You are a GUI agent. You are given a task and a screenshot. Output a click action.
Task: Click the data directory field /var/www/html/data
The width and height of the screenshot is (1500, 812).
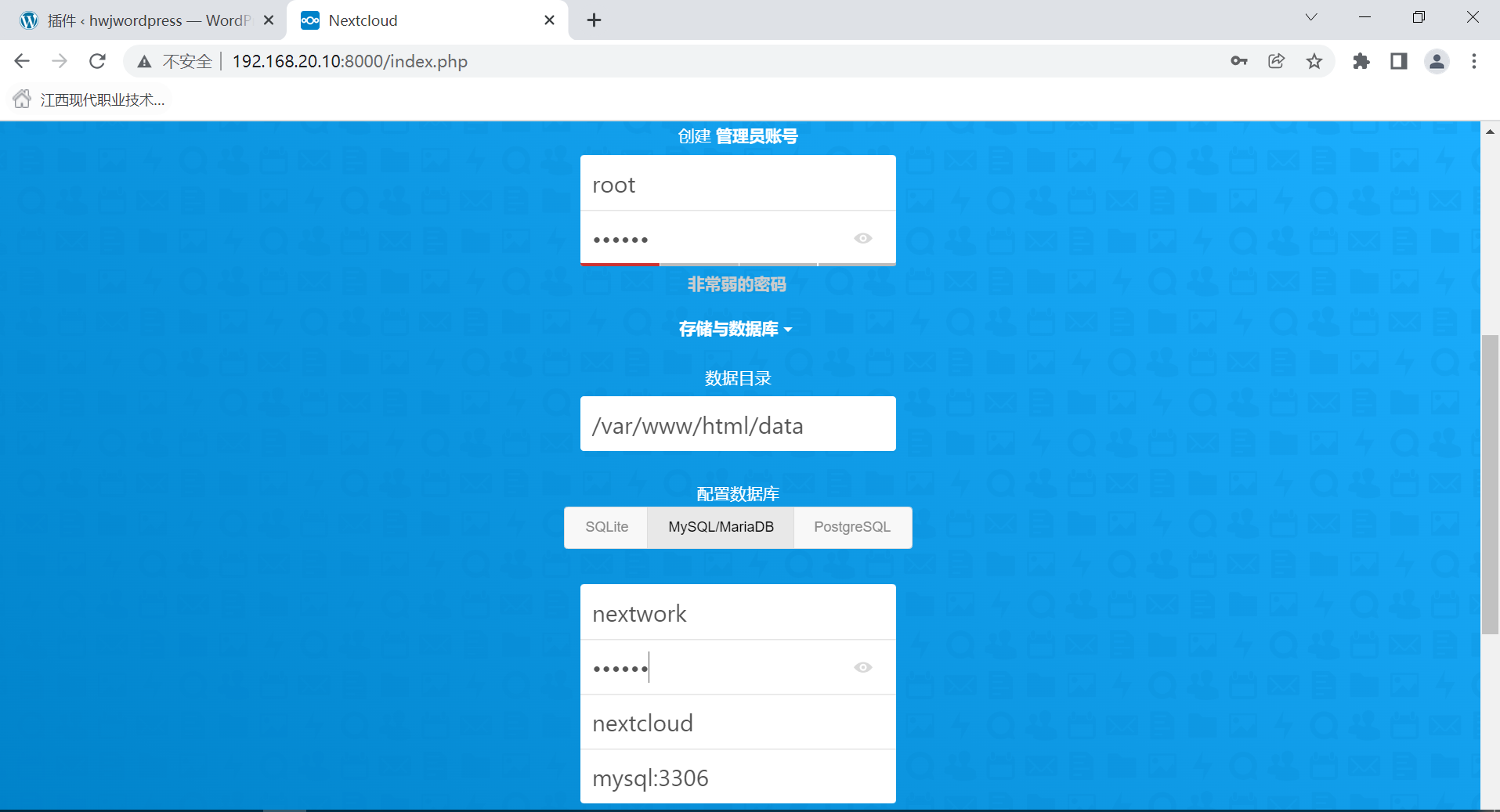(738, 424)
